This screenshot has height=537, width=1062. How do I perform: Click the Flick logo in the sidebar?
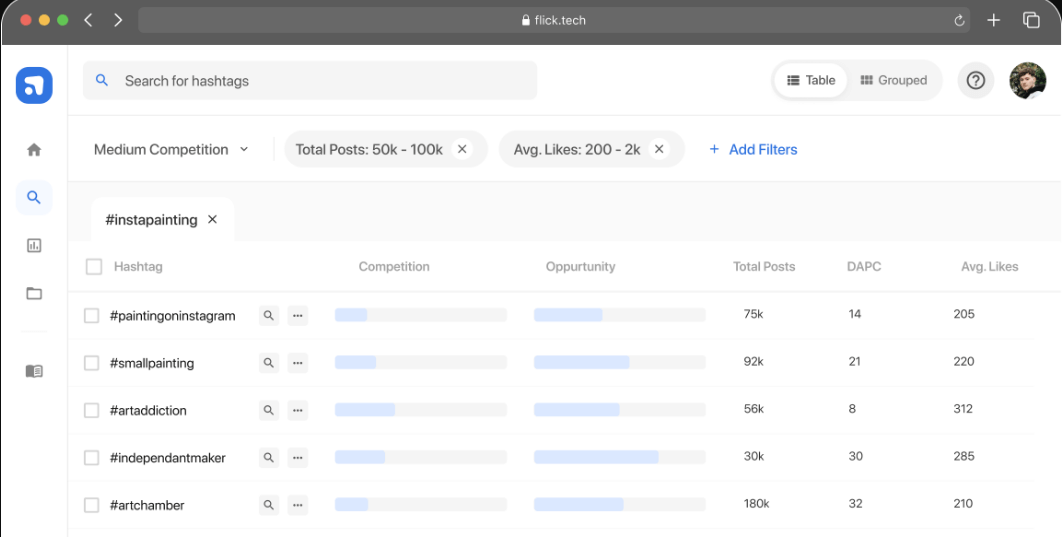[34, 86]
